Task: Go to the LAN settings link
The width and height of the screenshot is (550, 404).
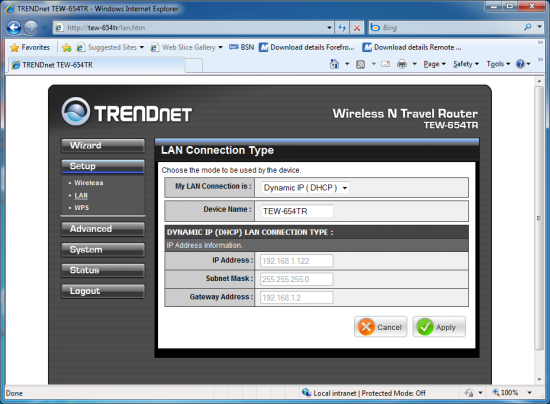Action: click(x=81, y=195)
